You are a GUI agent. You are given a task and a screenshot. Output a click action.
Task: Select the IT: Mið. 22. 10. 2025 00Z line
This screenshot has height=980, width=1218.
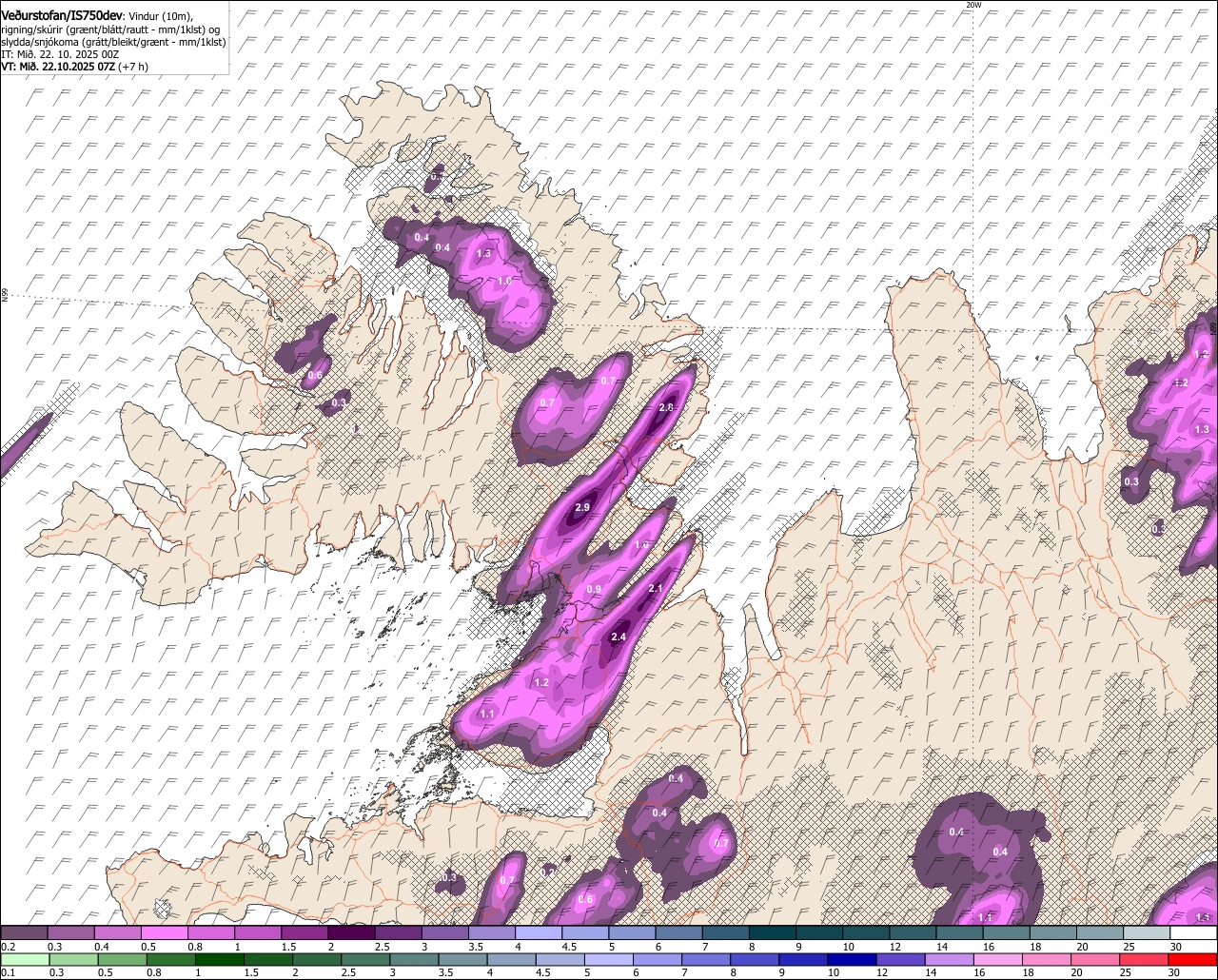click(60, 54)
